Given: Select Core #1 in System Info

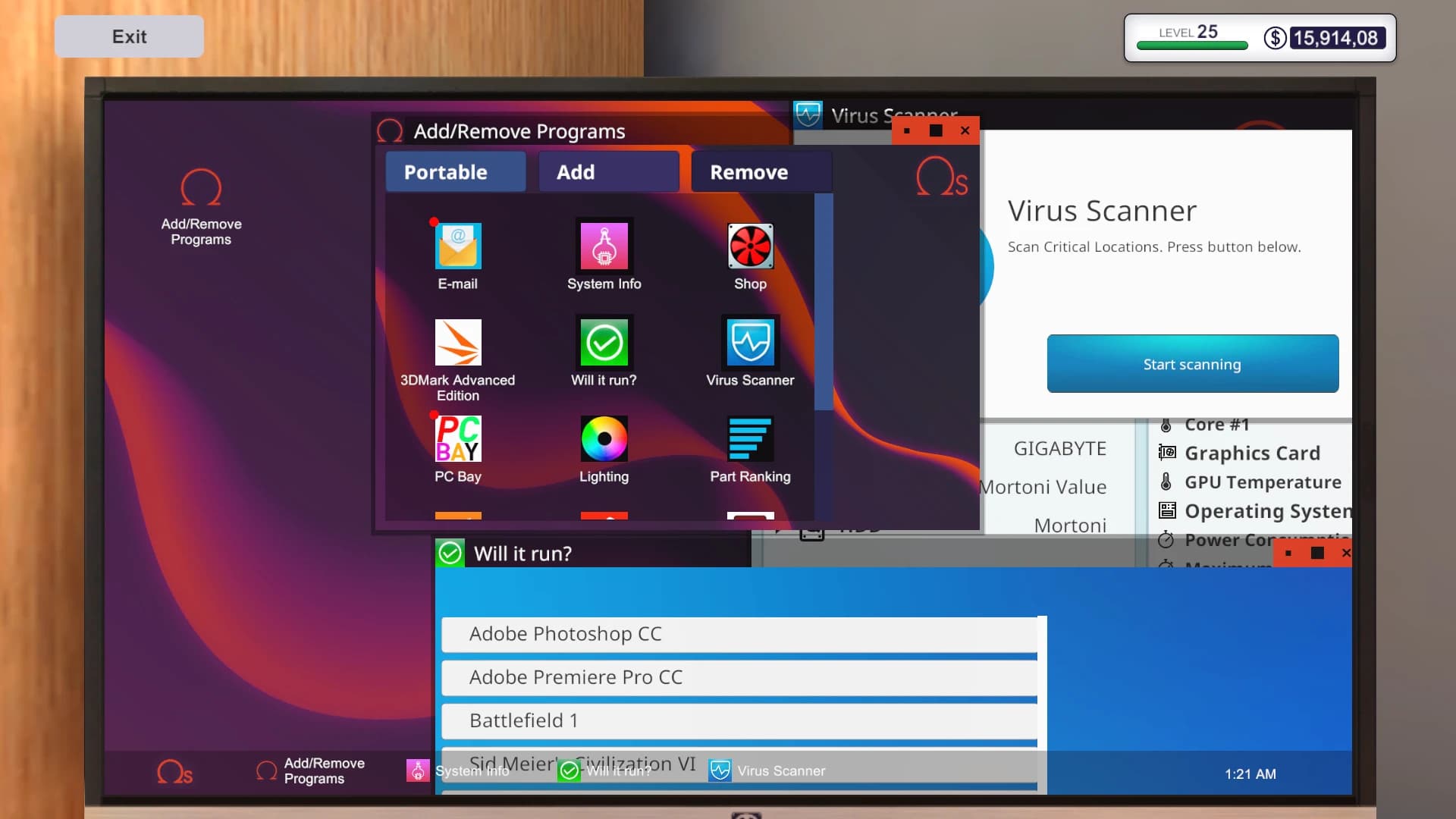Looking at the screenshot, I should (1203, 425).
